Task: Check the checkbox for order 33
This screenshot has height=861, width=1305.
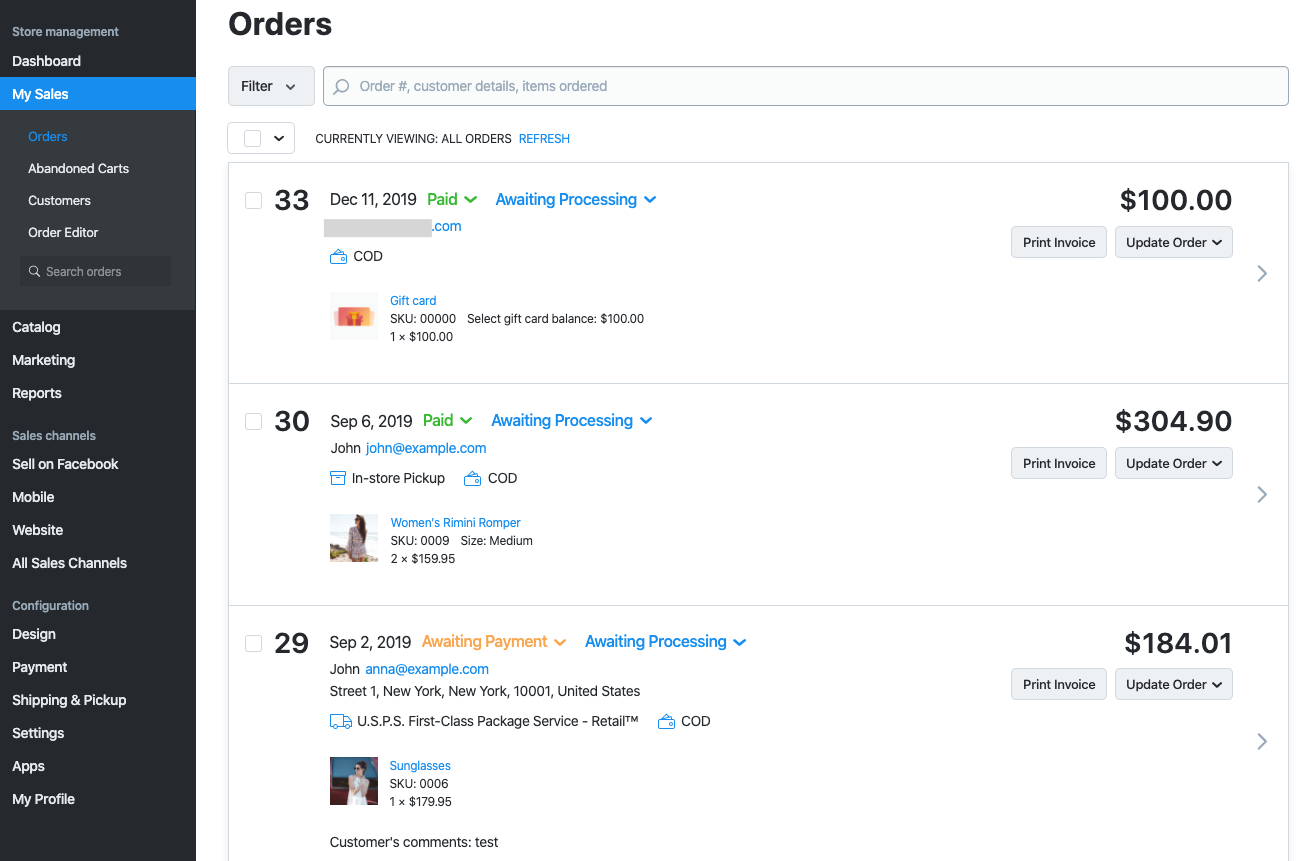Action: (x=253, y=200)
